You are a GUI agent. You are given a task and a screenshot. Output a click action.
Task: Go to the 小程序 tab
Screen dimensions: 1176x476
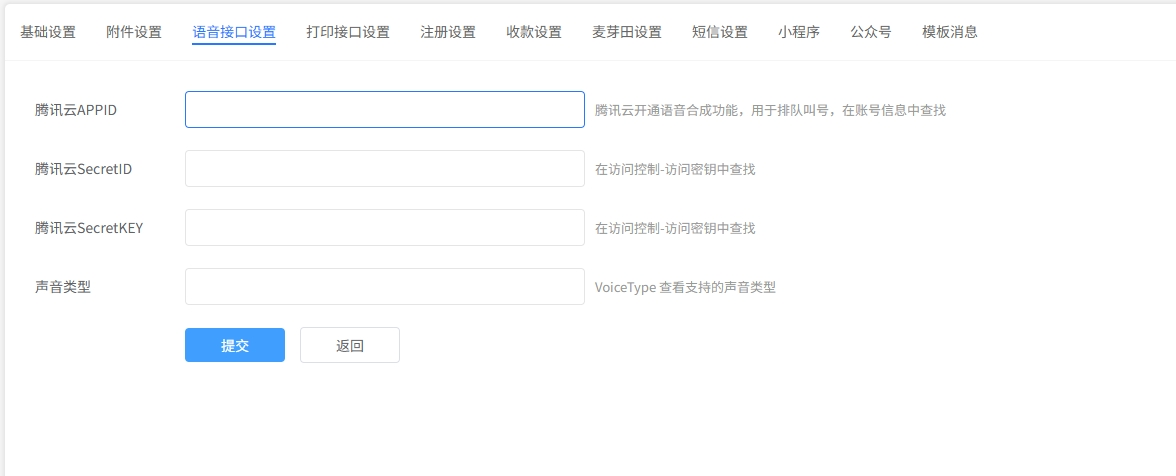(x=799, y=32)
